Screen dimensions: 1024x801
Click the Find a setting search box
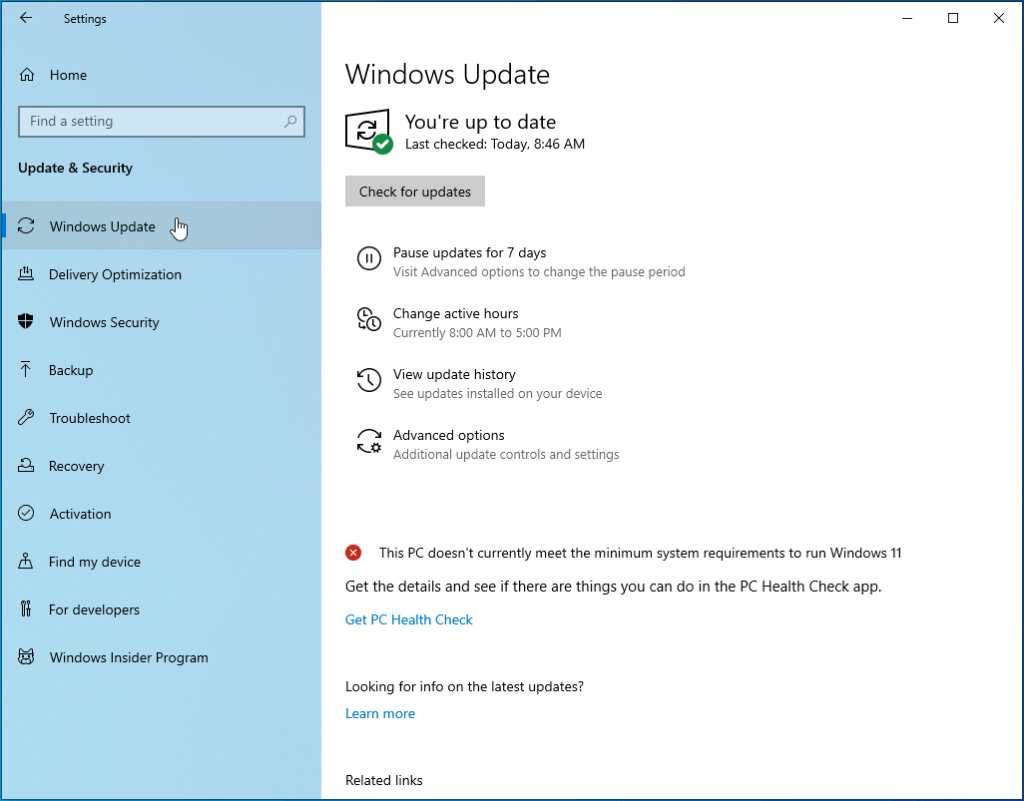click(x=162, y=121)
